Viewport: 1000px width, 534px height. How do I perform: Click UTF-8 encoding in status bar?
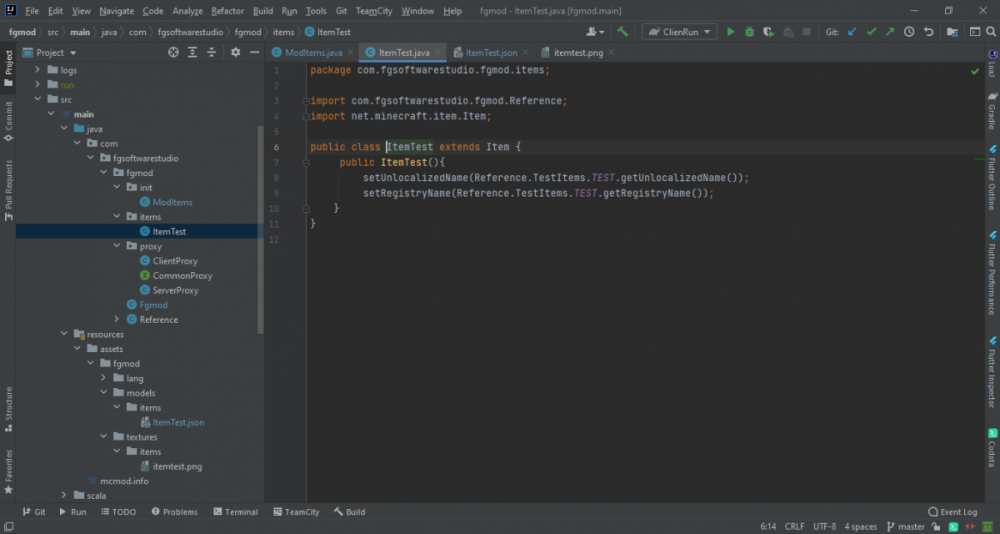(825, 527)
